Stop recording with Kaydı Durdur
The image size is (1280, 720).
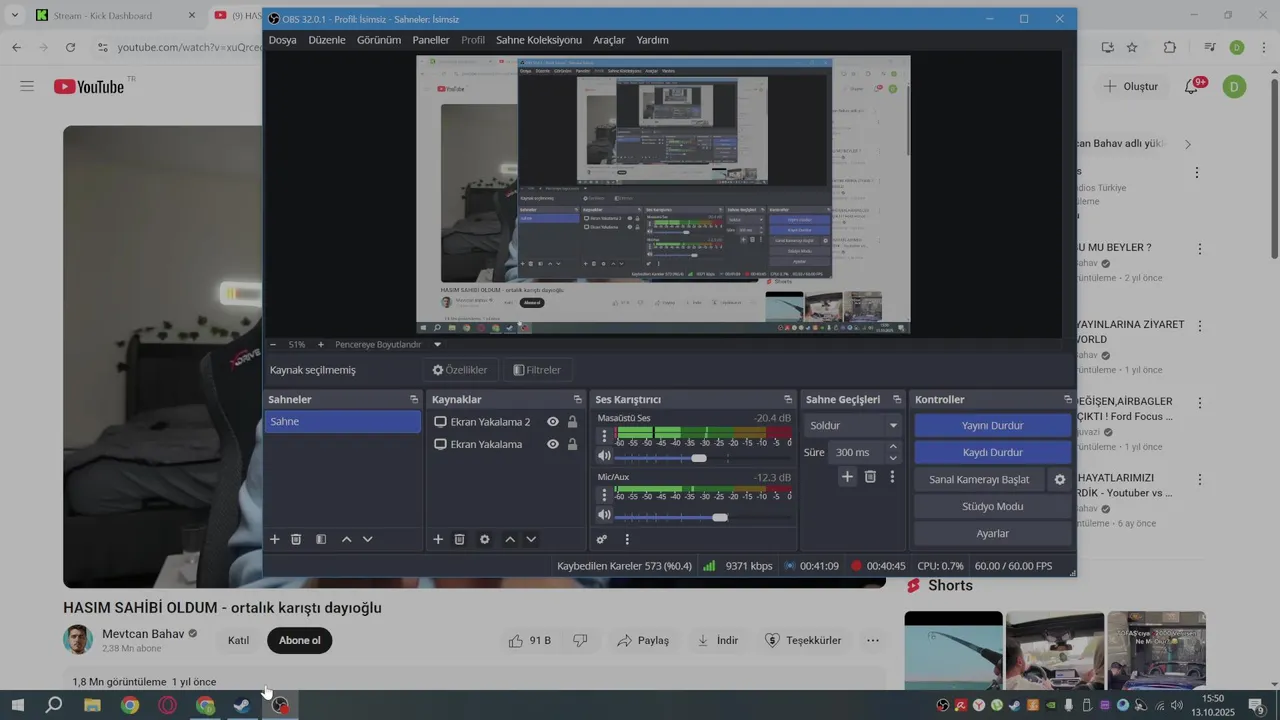(993, 452)
